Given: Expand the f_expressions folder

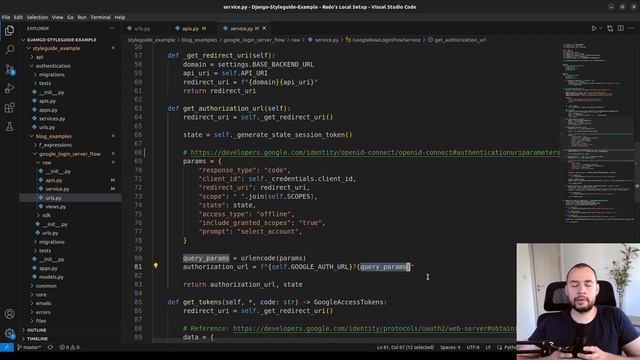Looking at the screenshot, I should pyautogui.click(x=55, y=145).
